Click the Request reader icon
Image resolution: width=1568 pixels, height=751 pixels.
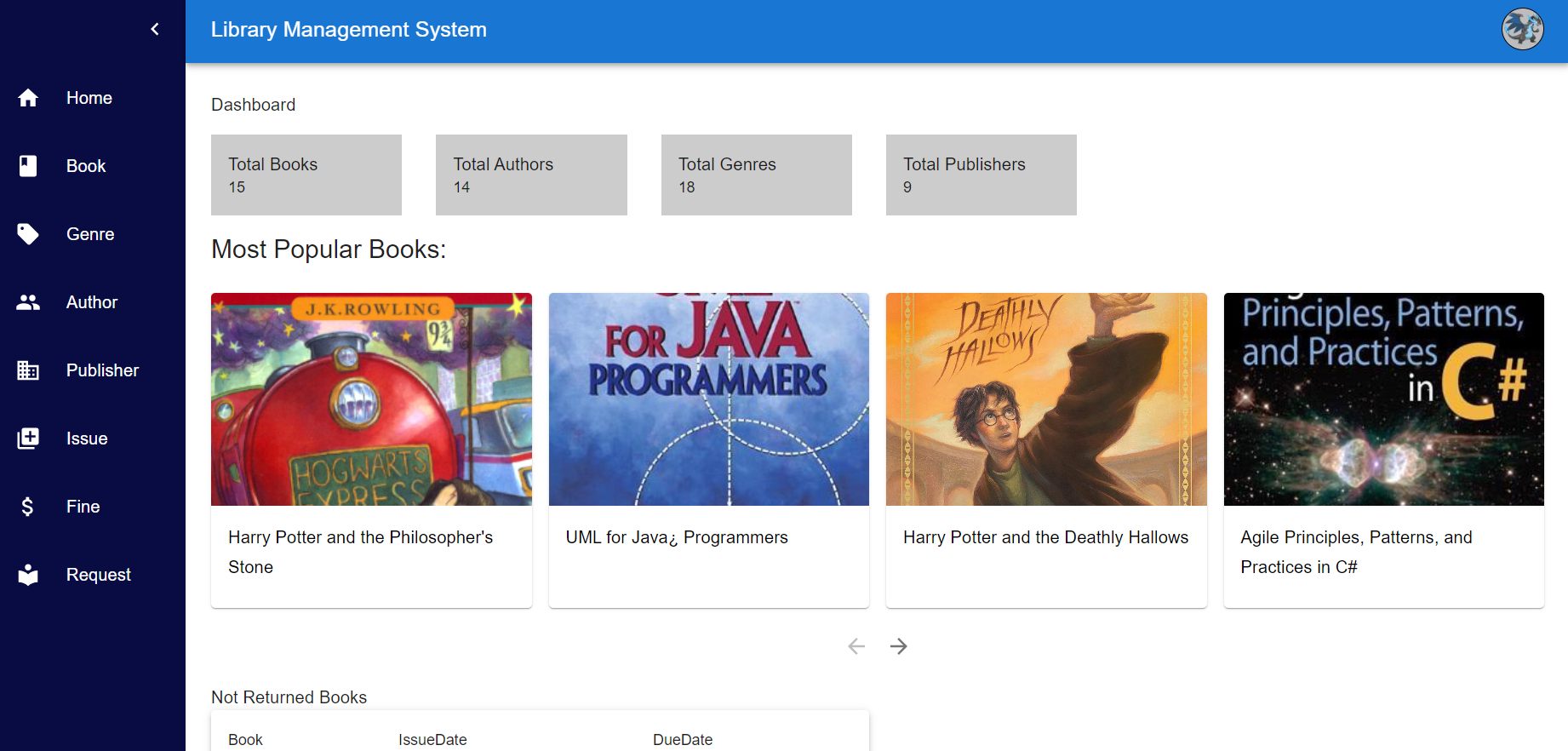point(28,575)
